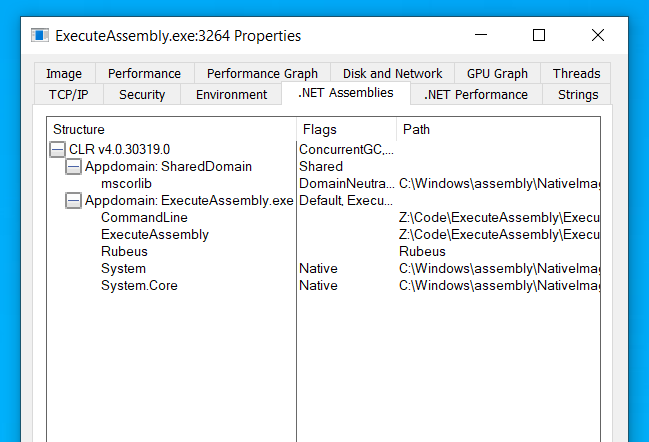This screenshot has width=649, height=442.
Task: Collapse the Appdomain: ExecuteAssembly.exe node
Action: point(73,200)
